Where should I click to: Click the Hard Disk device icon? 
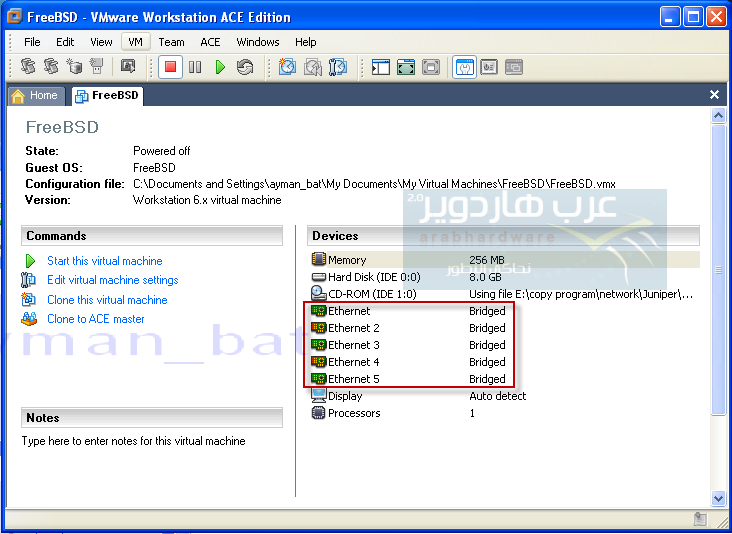tap(318, 277)
